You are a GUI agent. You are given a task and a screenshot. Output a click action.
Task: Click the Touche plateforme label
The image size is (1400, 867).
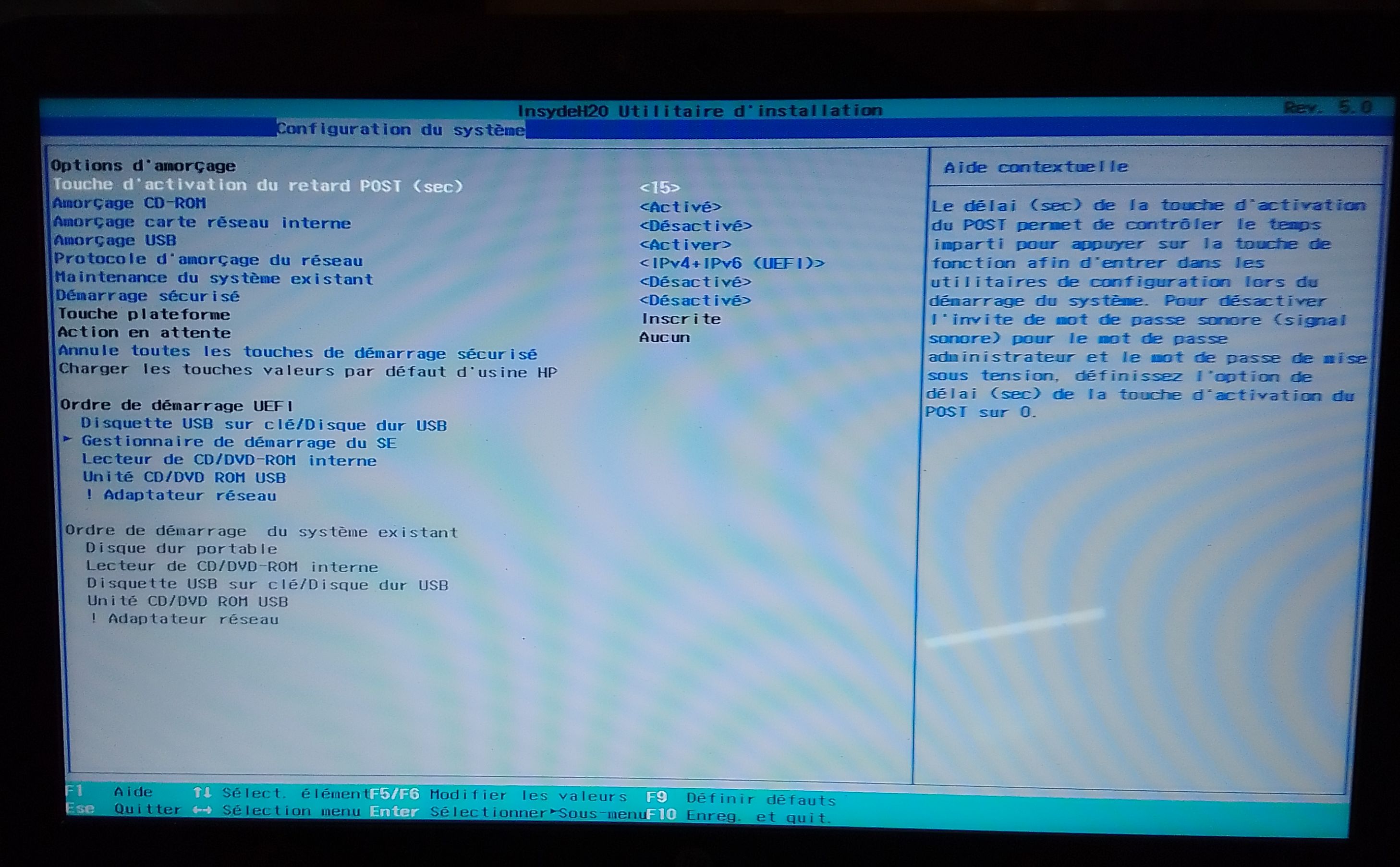pos(144,314)
